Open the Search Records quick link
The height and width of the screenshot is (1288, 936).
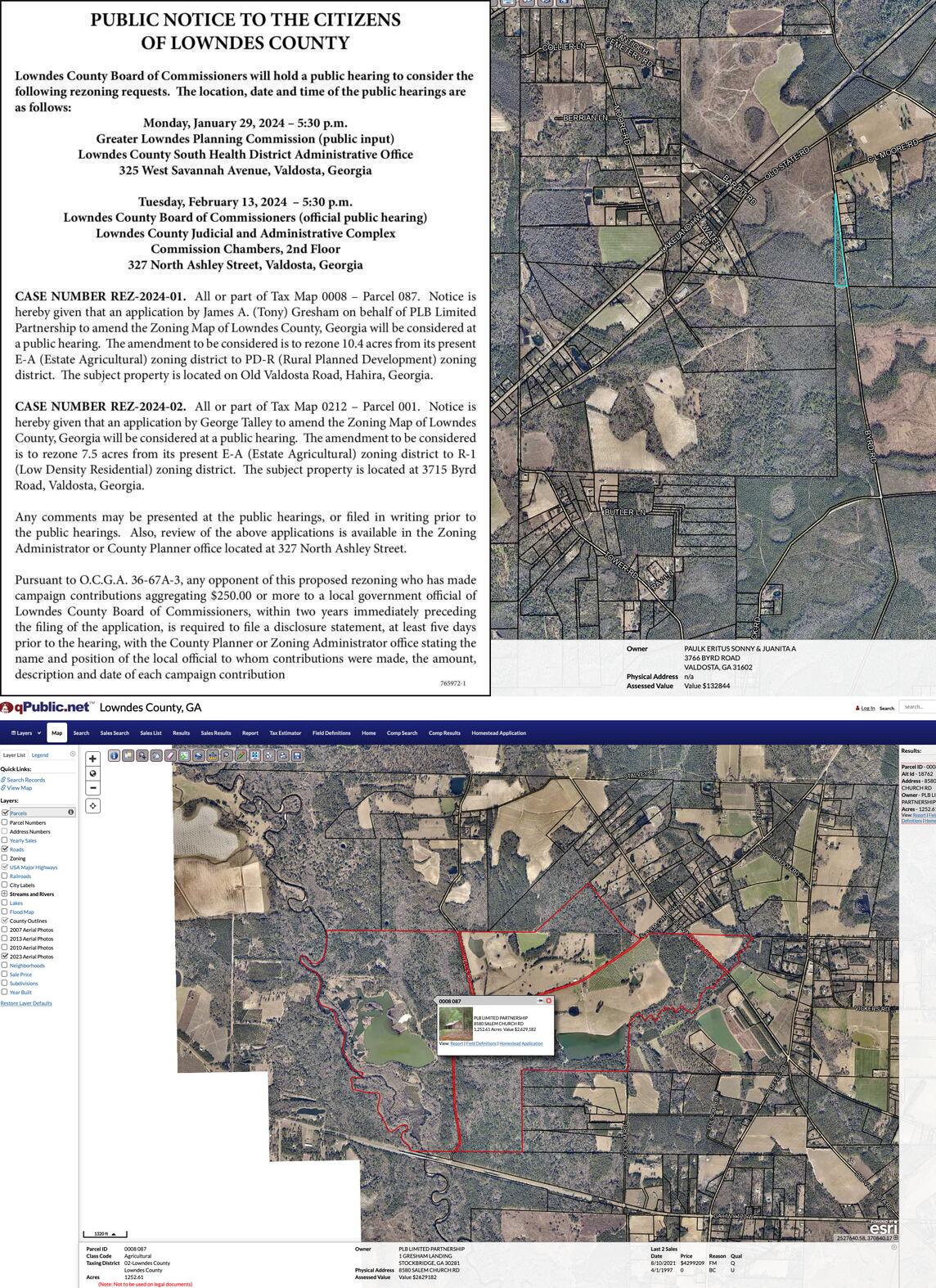[25, 780]
